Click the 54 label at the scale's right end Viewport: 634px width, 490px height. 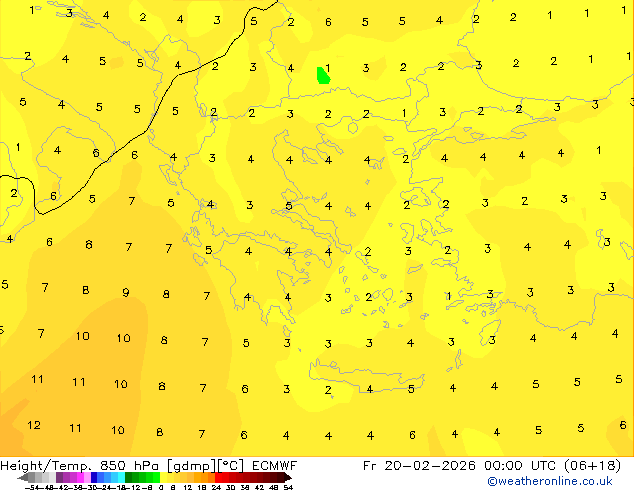[x=288, y=487]
